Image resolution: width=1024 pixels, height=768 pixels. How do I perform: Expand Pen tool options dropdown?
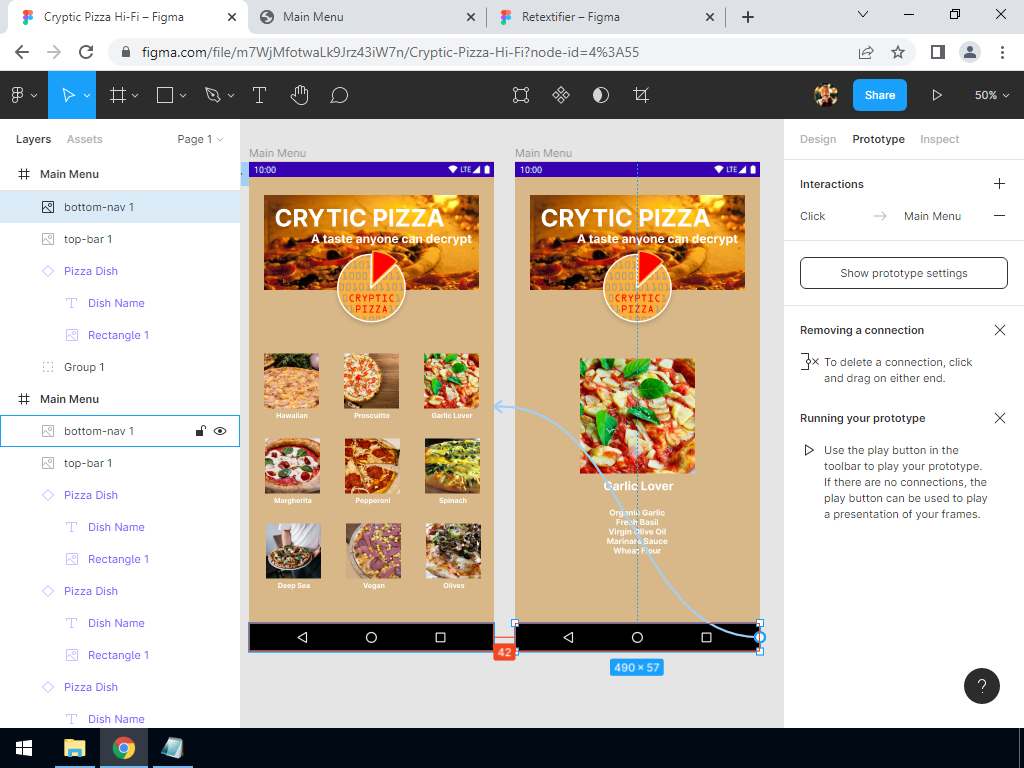[231, 95]
